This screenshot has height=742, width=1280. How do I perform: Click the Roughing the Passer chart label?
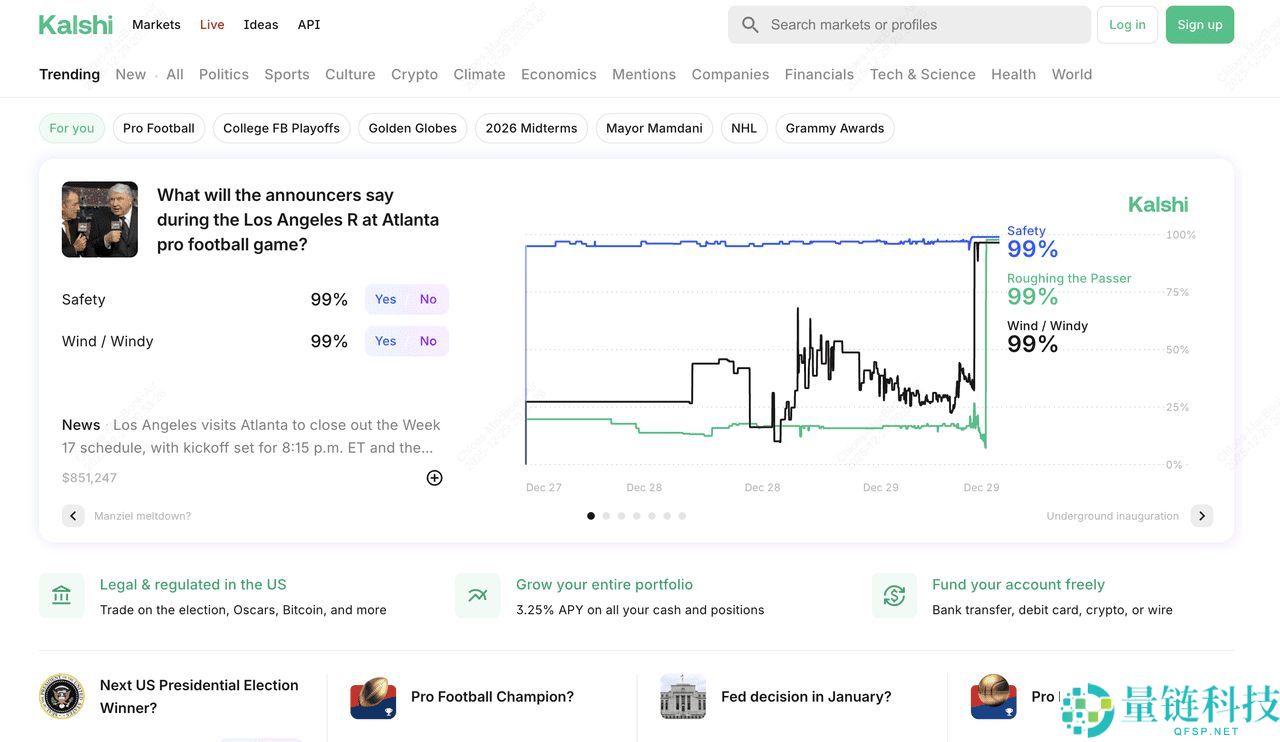click(x=1069, y=278)
